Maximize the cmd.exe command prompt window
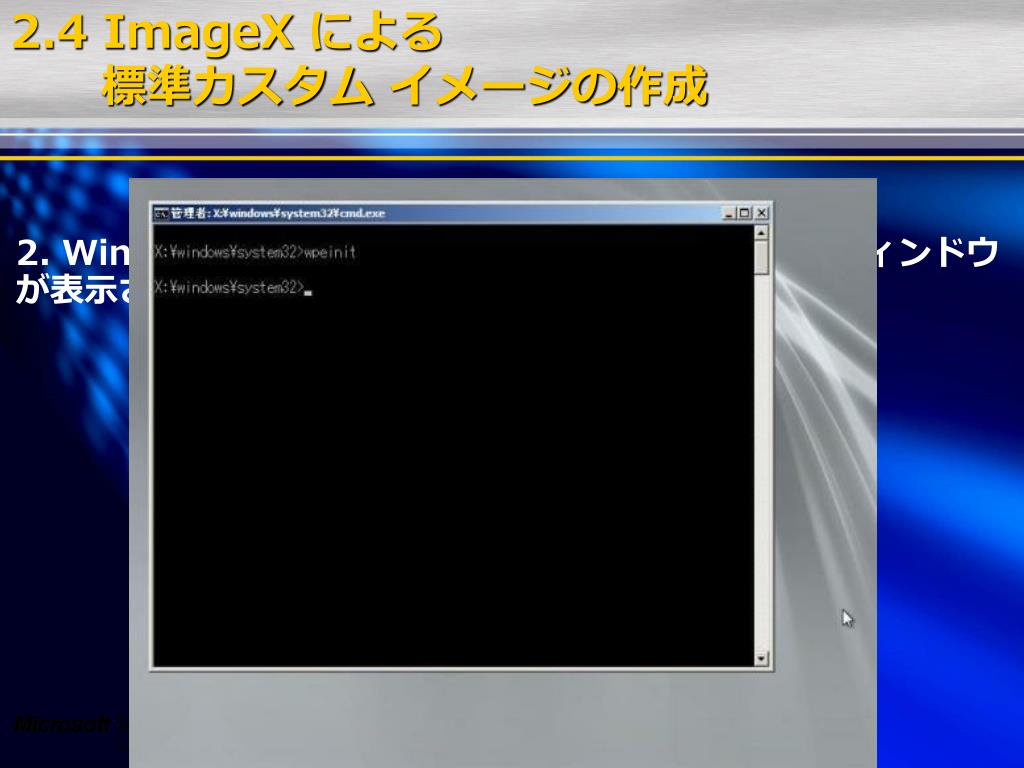 (x=745, y=214)
